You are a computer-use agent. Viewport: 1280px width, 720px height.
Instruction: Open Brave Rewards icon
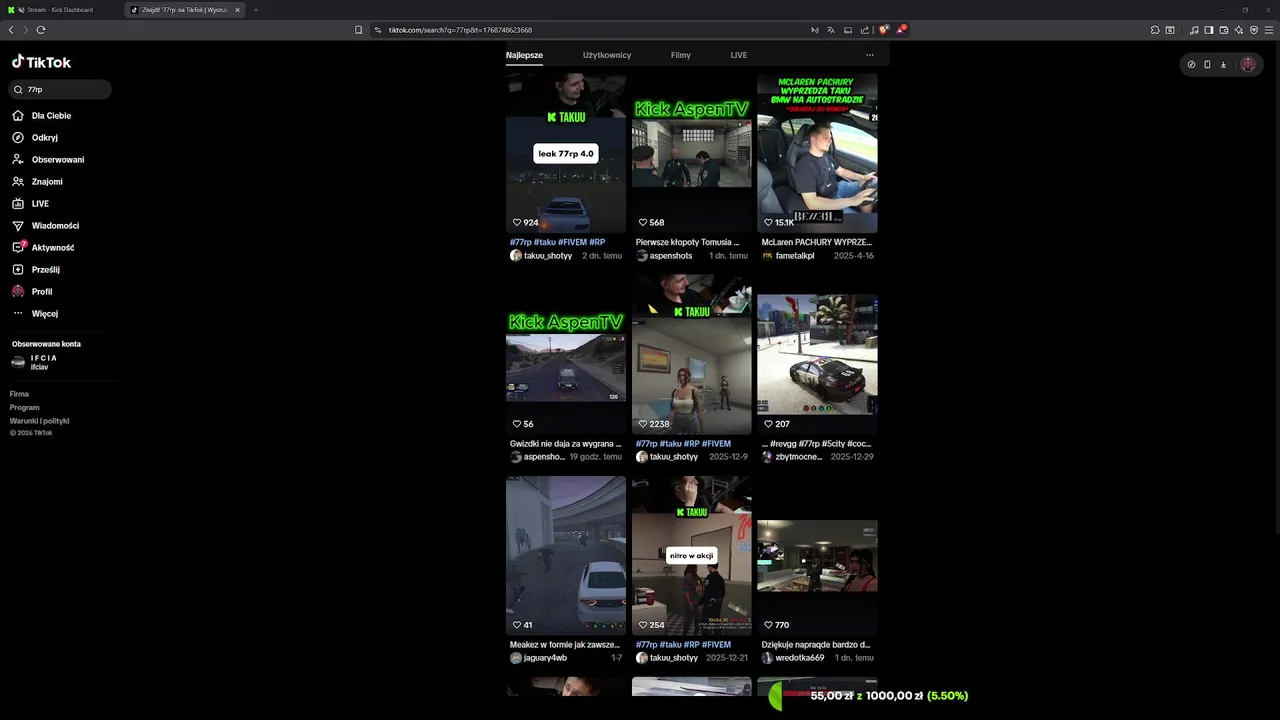[x=901, y=30]
